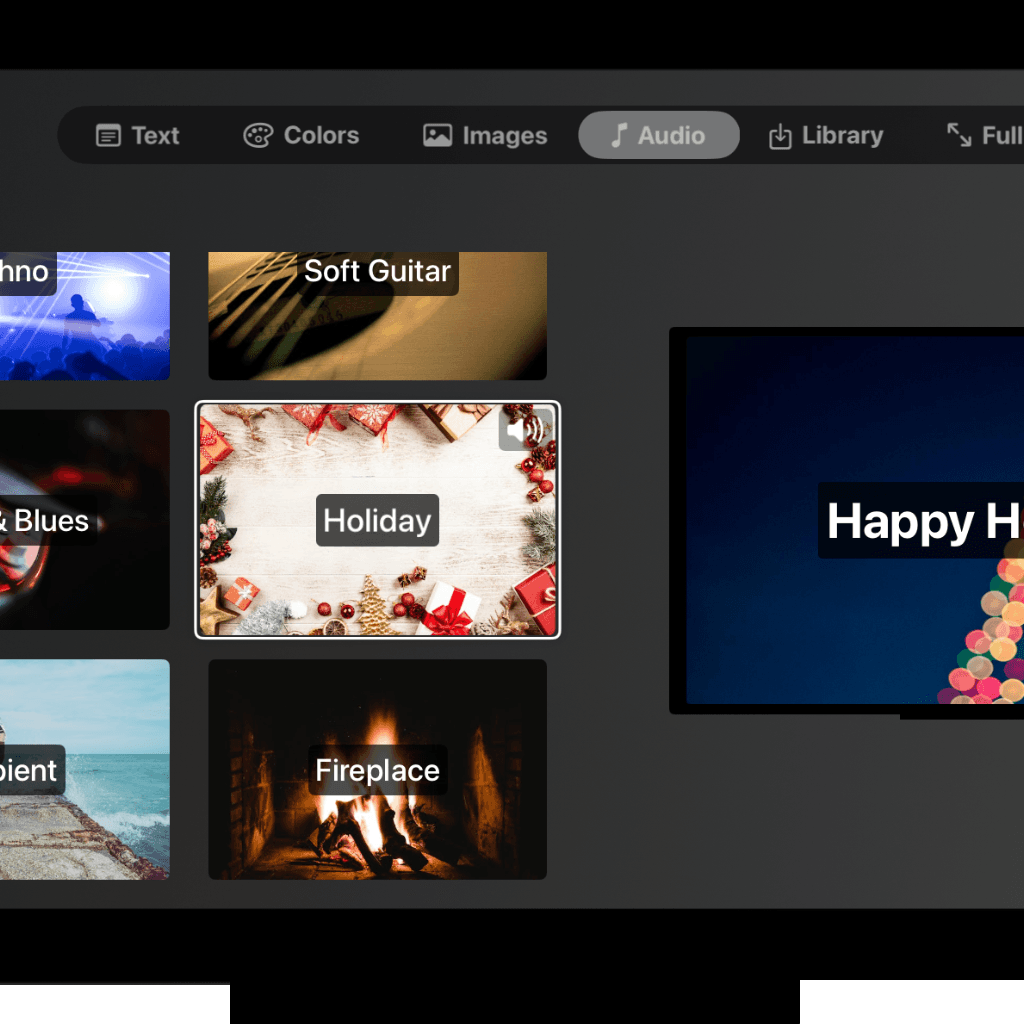Viewport: 1024px width, 1024px height.
Task: Click the Soft Guitar text label
Action: pyautogui.click(x=377, y=271)
